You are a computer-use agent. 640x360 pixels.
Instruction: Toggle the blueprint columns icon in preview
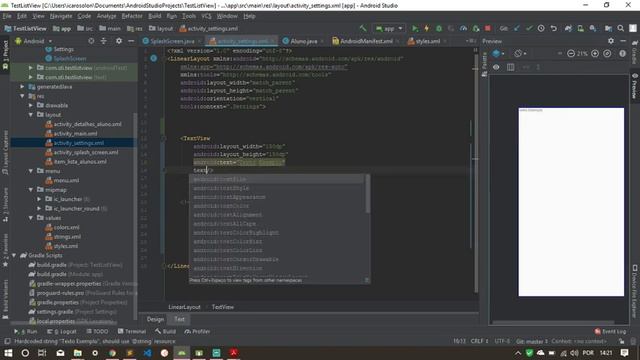pyautogui.click(x=510, y=67)
